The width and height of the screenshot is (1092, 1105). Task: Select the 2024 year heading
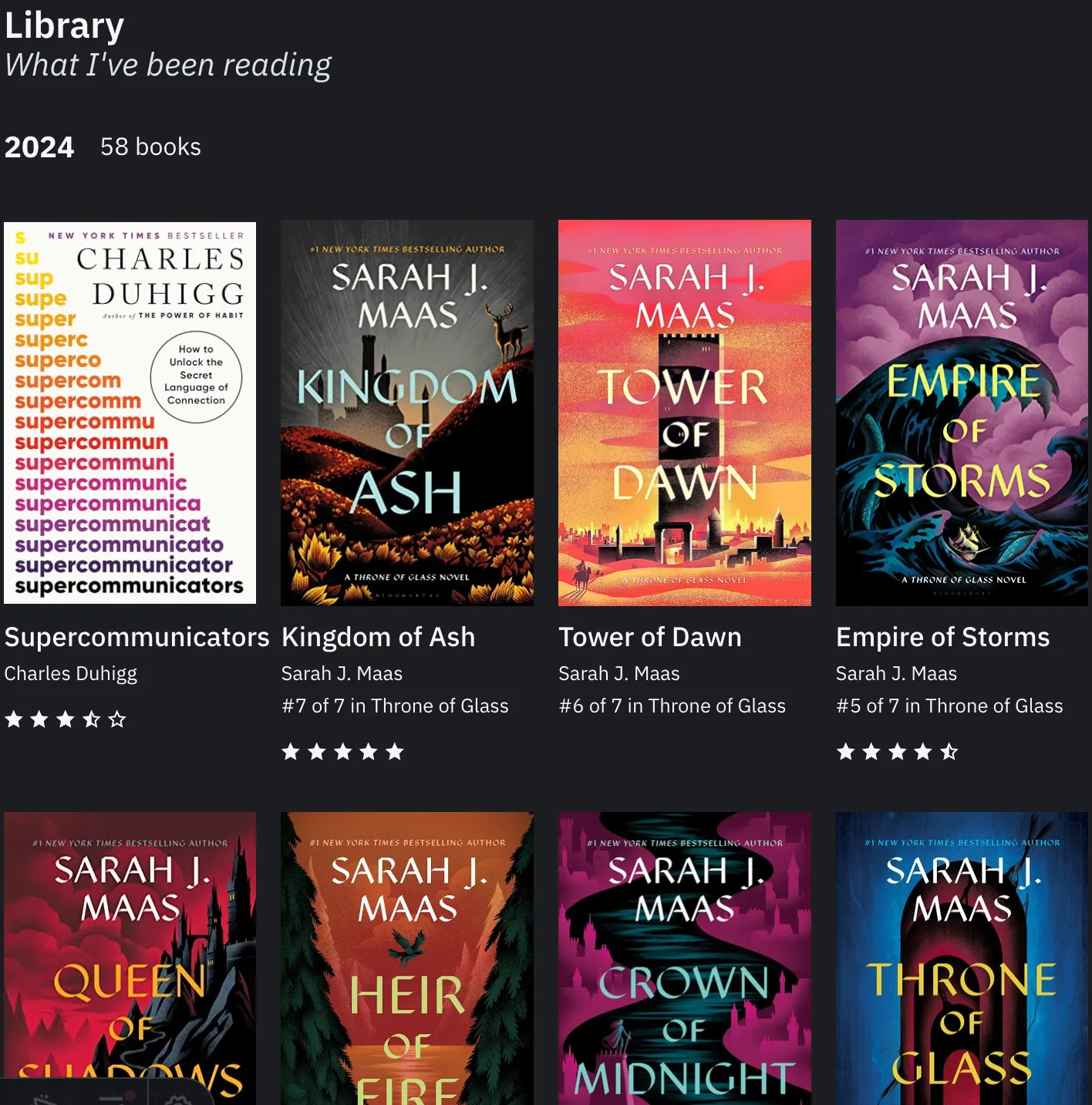point(39,147)
